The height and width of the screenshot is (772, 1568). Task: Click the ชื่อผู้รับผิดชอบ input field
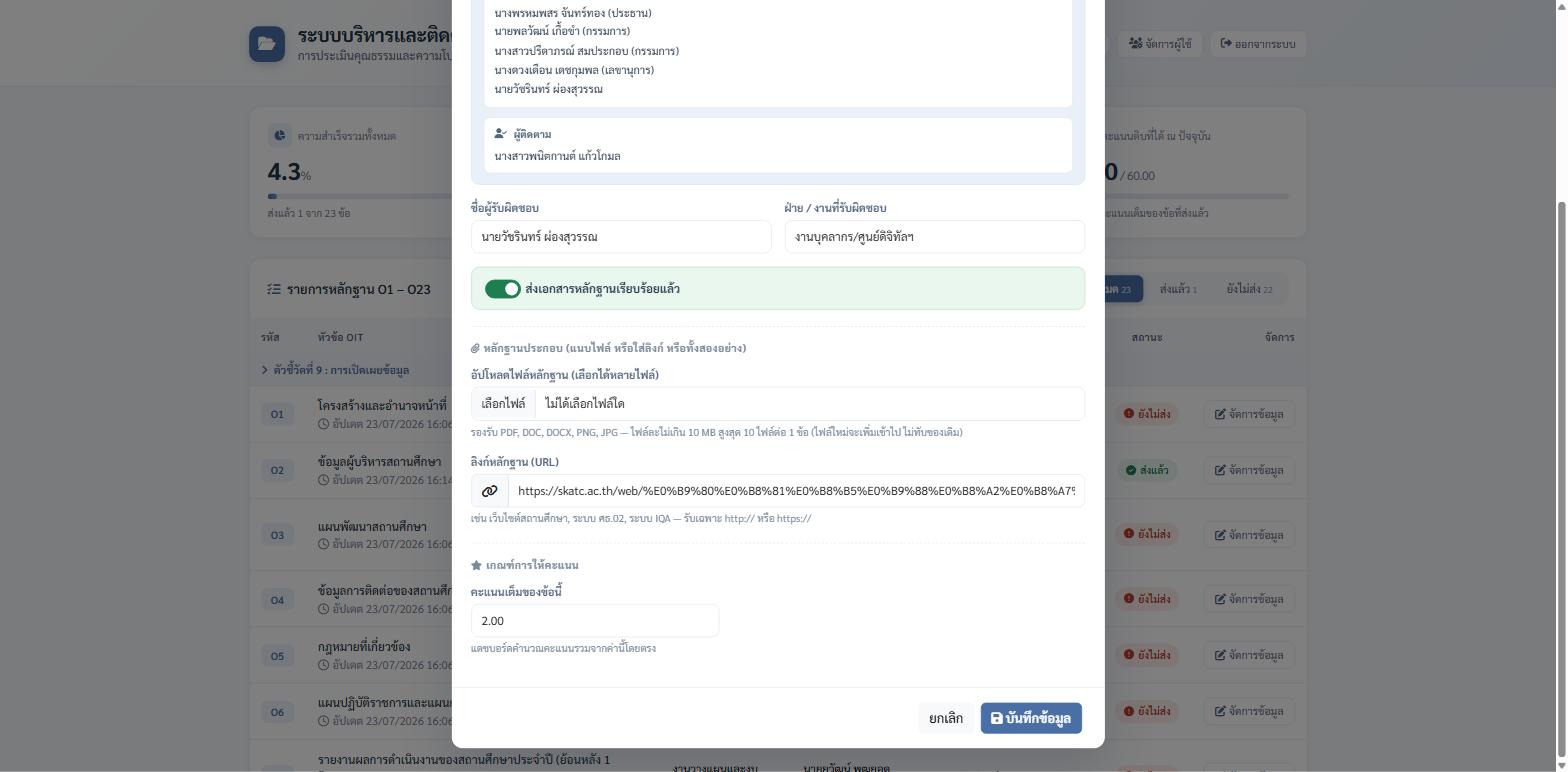[621, 237]
